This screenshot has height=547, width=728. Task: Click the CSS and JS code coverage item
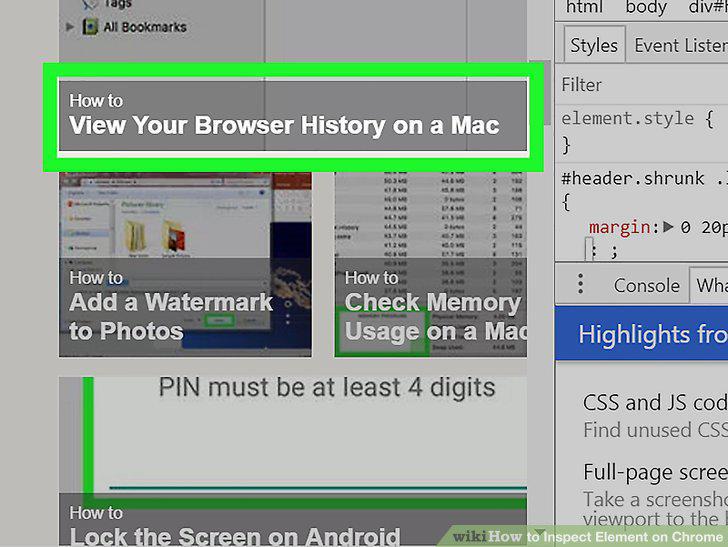[x=655, y=403]
